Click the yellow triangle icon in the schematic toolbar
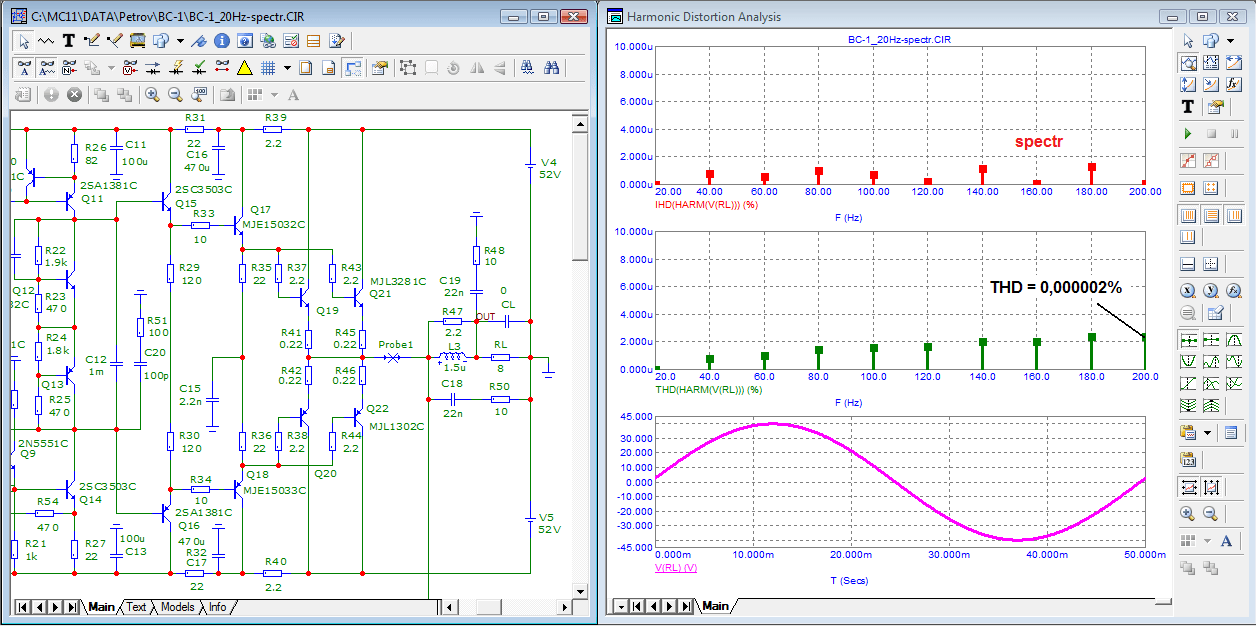1256x626 pixels. click(245, 68)
